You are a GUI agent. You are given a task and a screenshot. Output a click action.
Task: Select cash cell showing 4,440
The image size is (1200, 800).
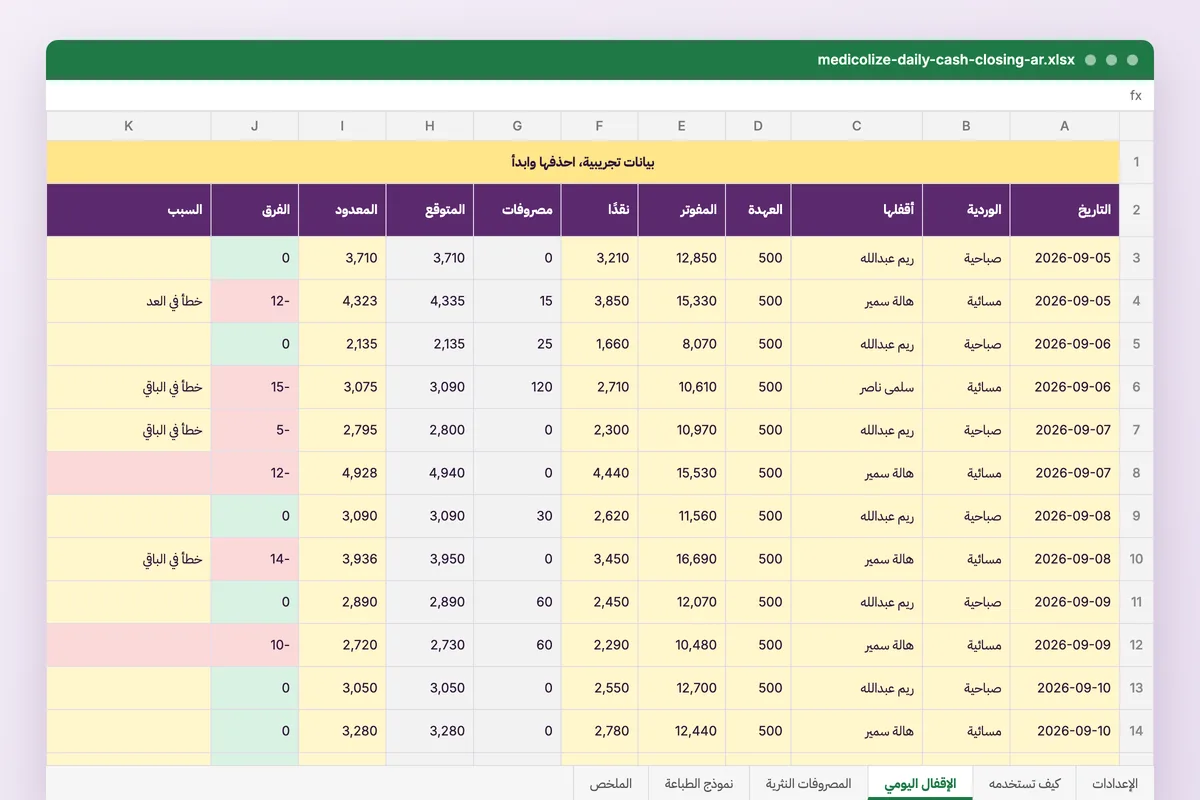pos(599,473)
